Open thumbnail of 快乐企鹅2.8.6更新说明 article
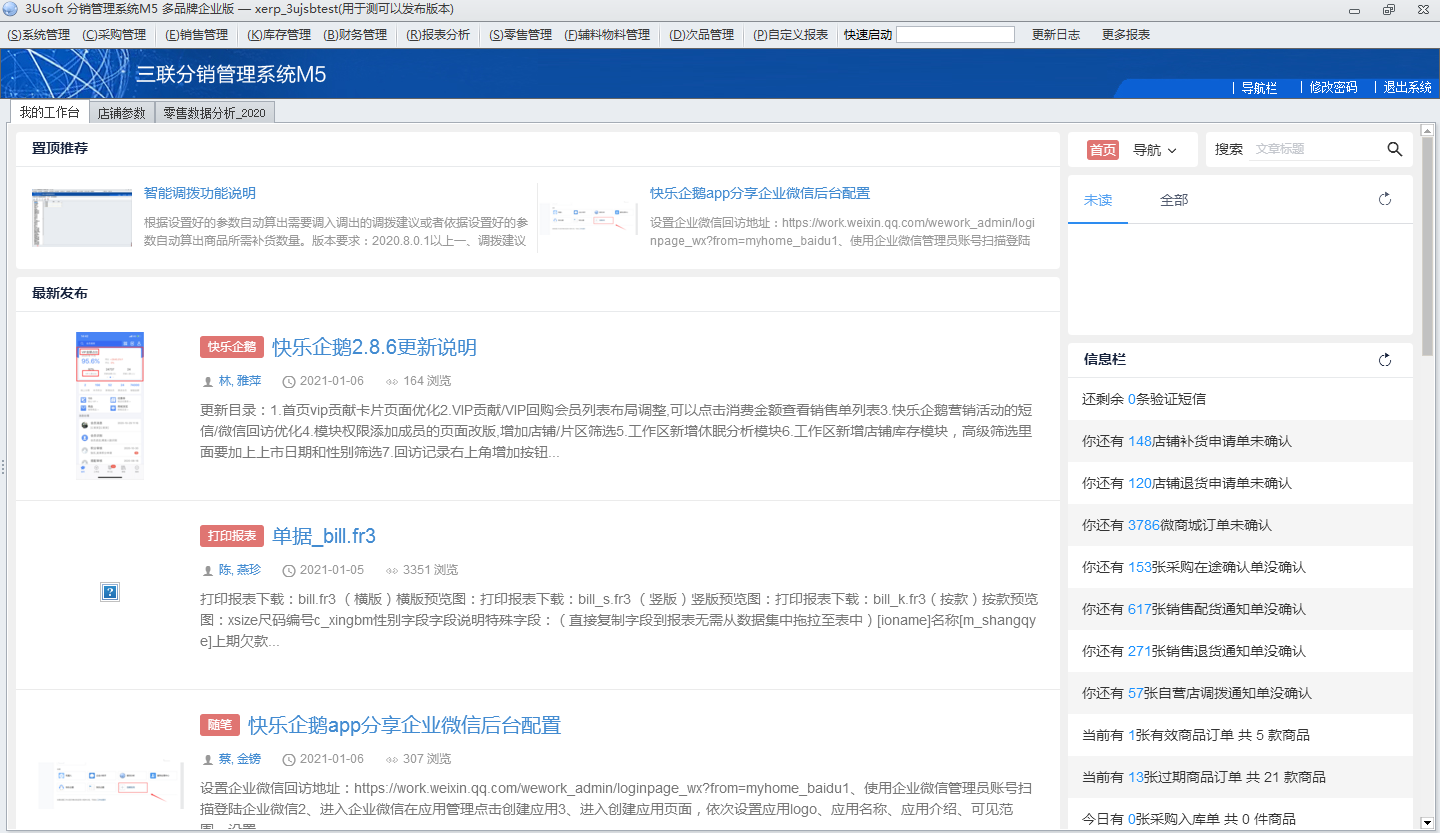The image size is (1440, 833). pos(110,405)
